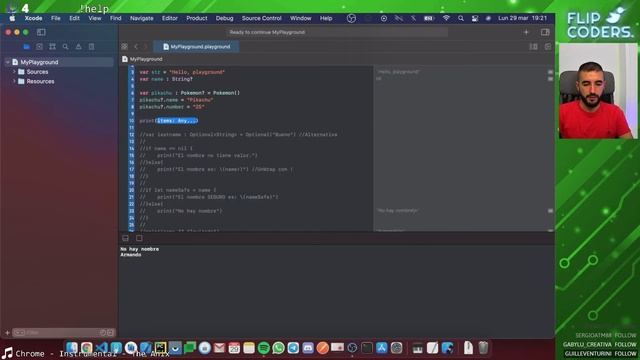Screen dimensions: 640x360
Task: Open the editor options lines icon
Action: 533,47
